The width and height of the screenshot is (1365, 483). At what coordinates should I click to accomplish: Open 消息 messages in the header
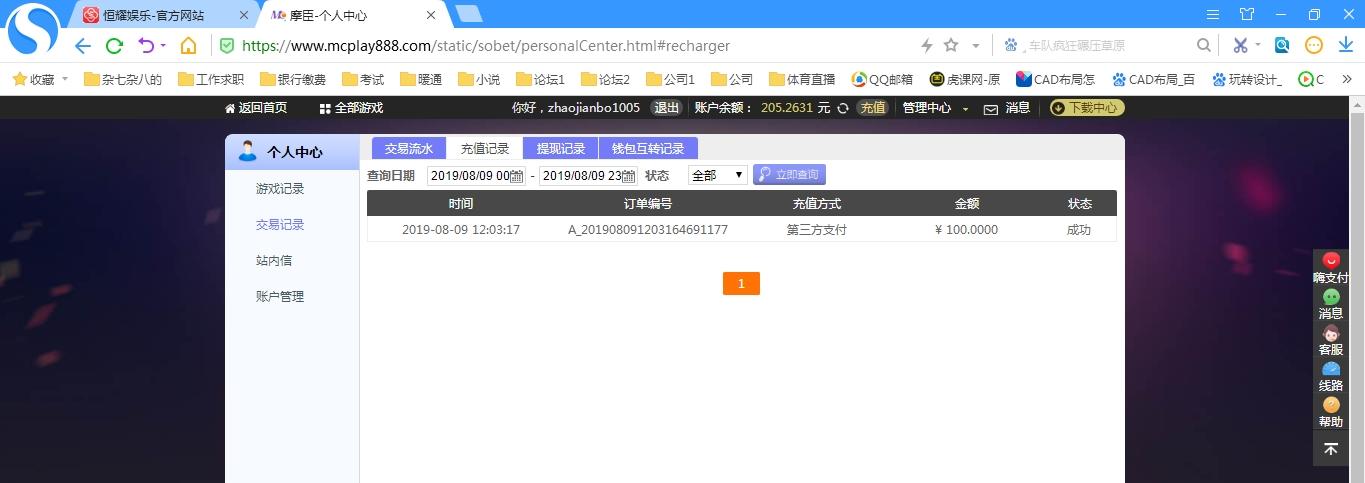1007,108
